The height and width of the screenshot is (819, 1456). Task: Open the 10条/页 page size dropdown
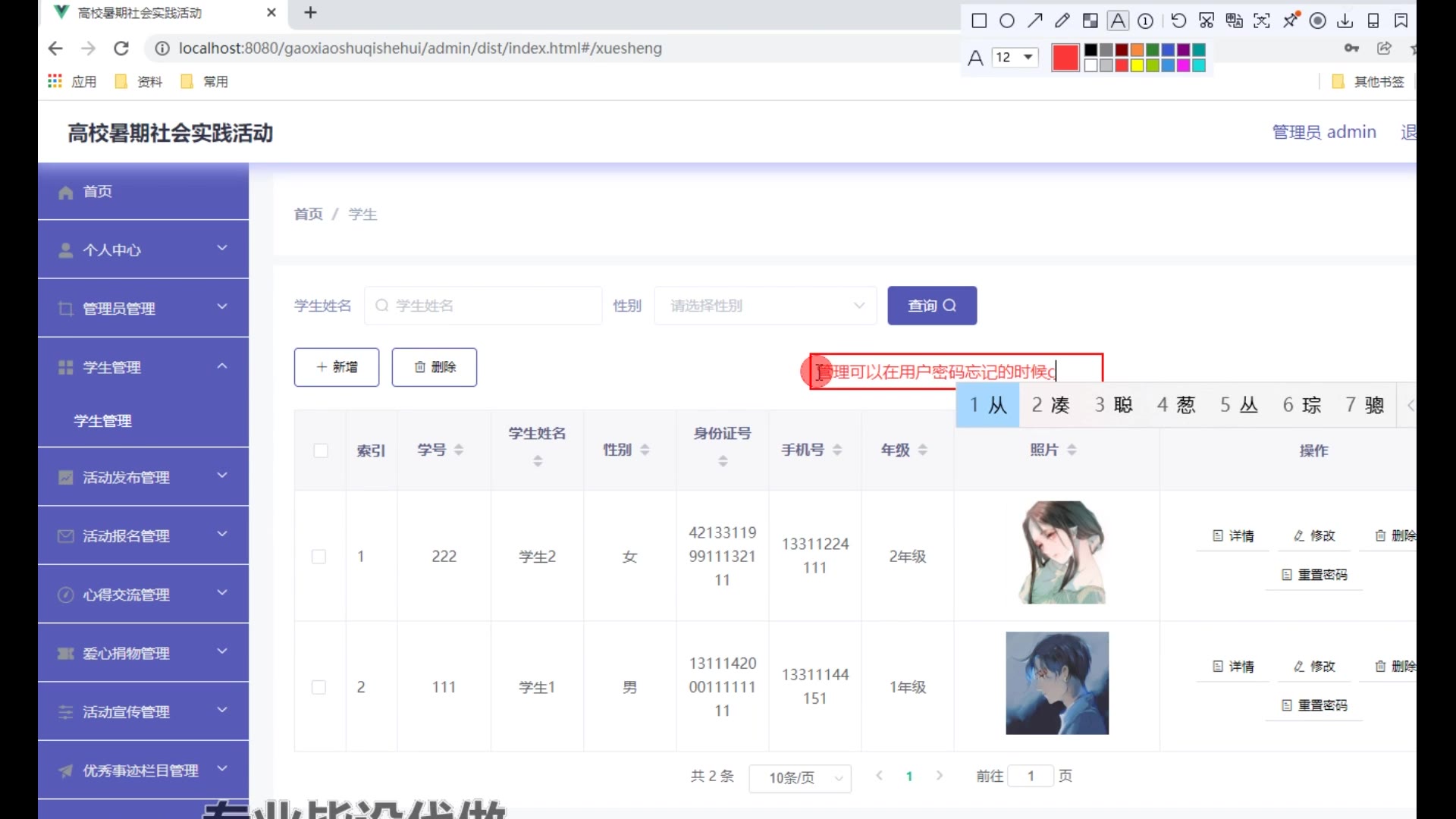click(x=799, y=777)
